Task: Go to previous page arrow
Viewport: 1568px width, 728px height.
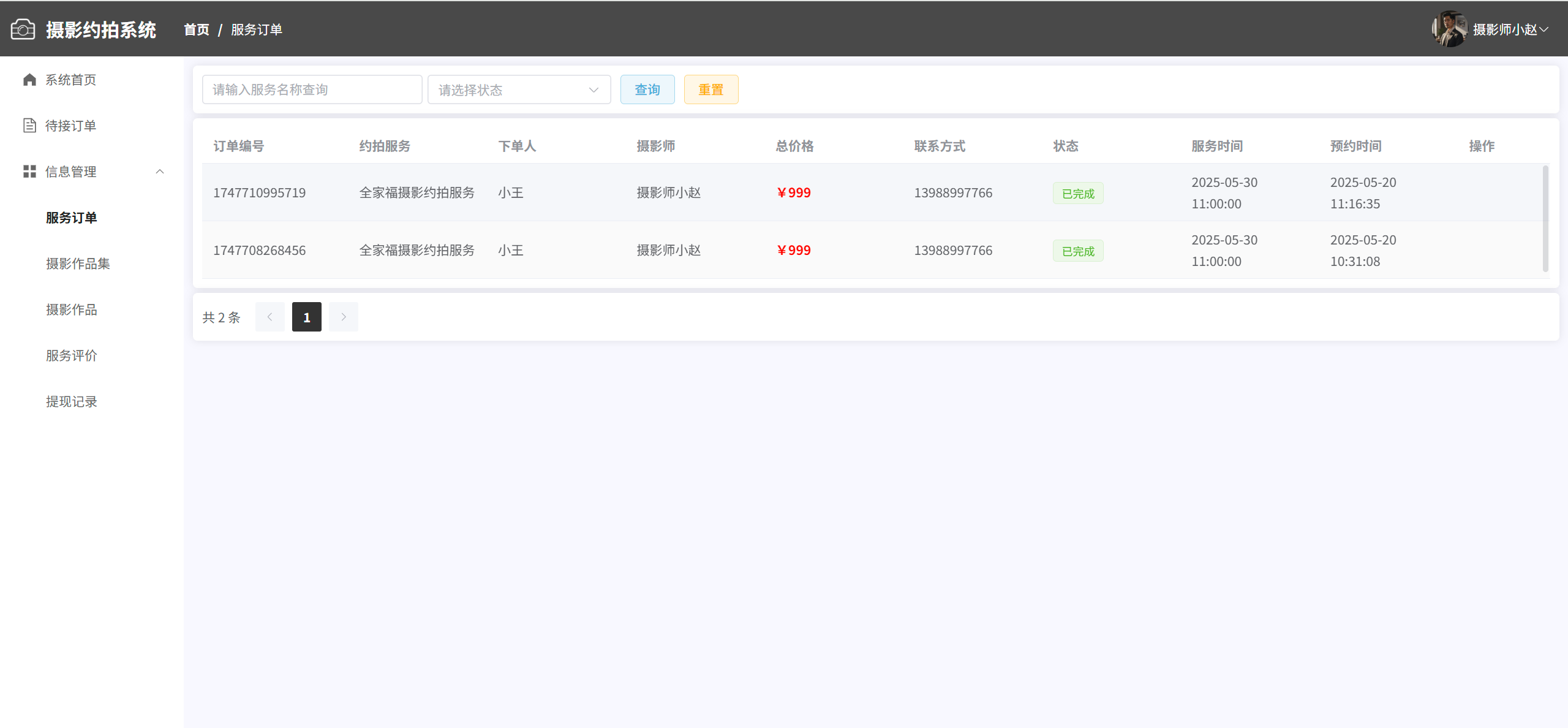Action: [269, 317]
